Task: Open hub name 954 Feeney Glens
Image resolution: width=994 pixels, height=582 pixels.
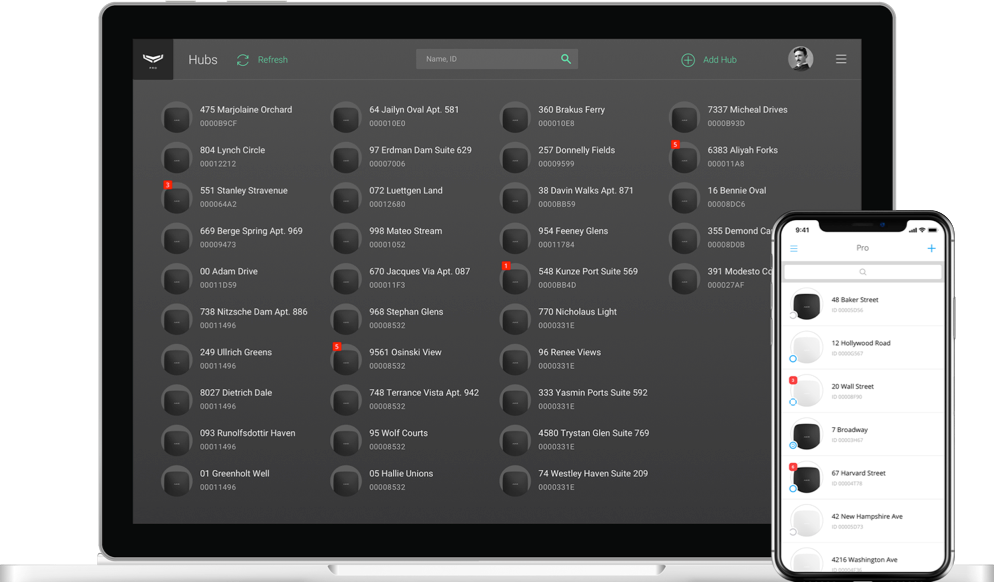Action: (573, 231)
